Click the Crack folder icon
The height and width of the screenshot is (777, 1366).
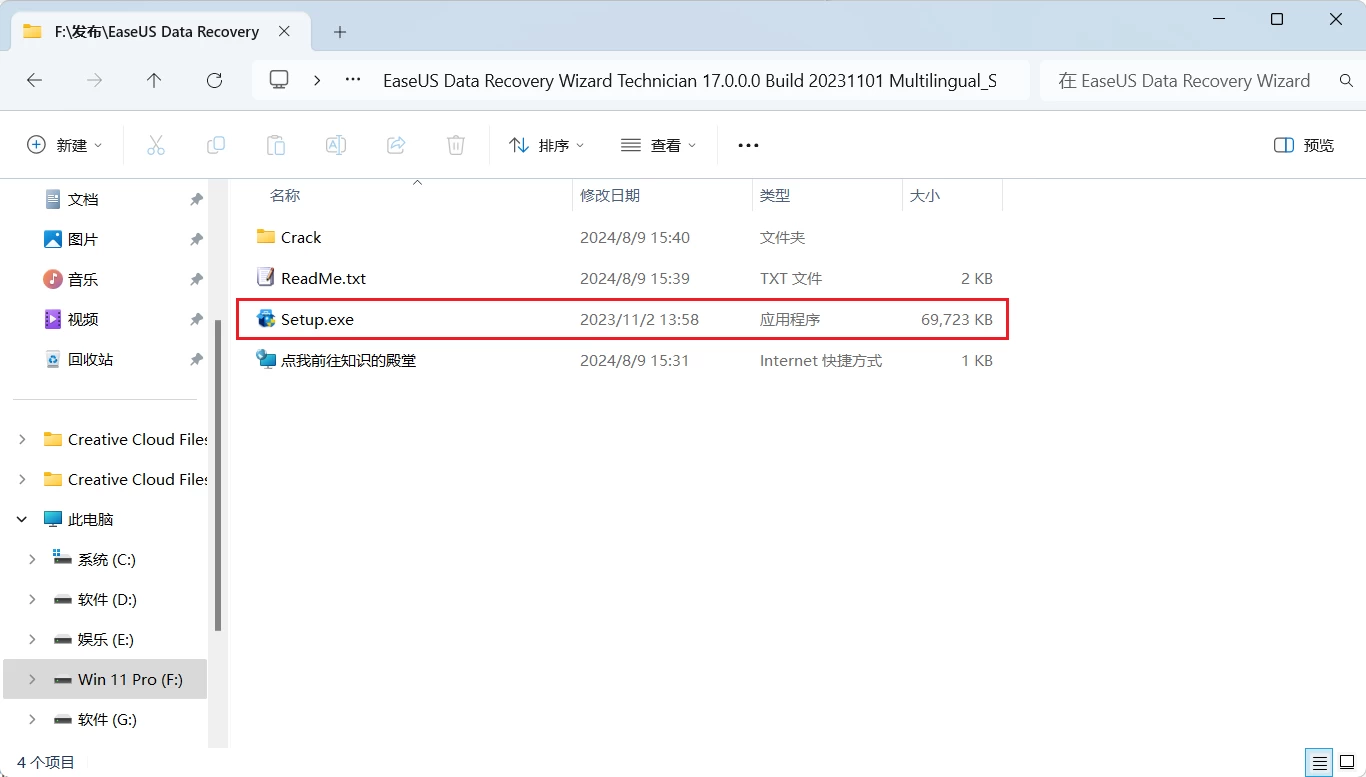[265, 237]
